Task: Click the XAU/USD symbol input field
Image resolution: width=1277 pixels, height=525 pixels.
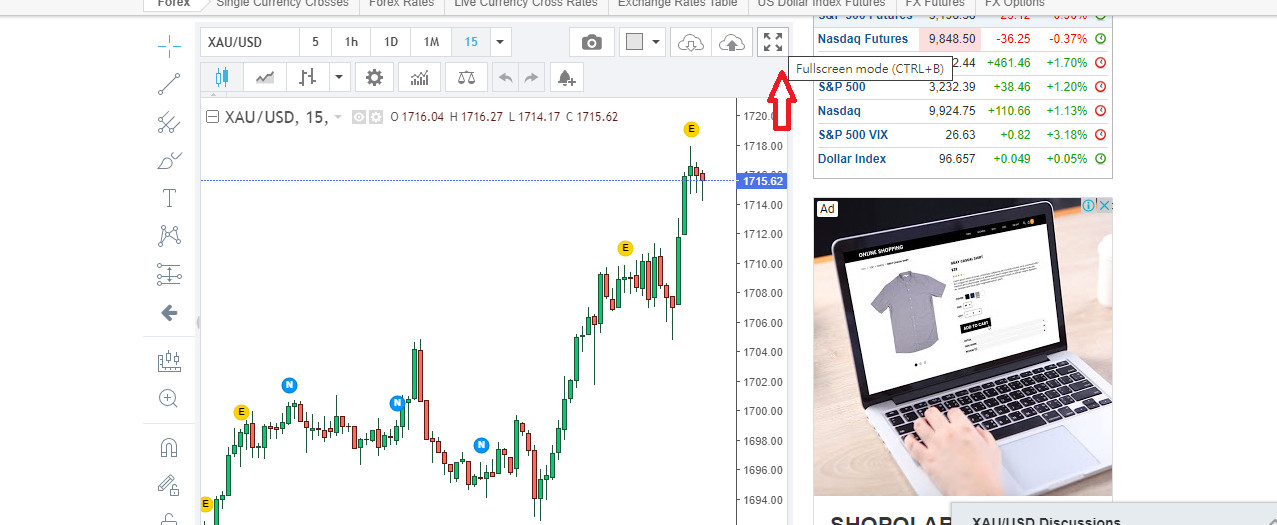Action: click(x=250, y=42)
